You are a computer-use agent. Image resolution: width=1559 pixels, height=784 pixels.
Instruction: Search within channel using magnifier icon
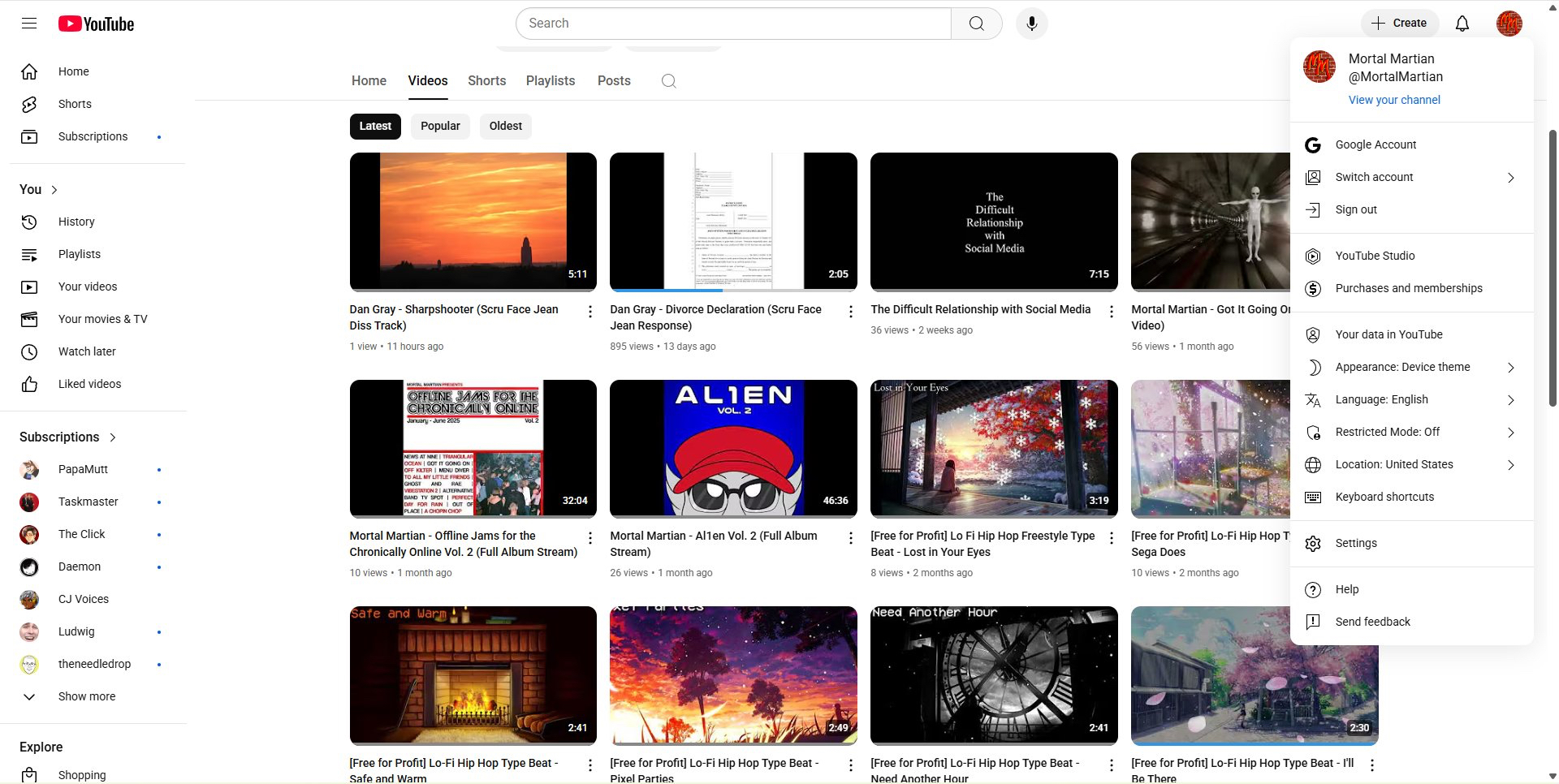pos(668,81)
